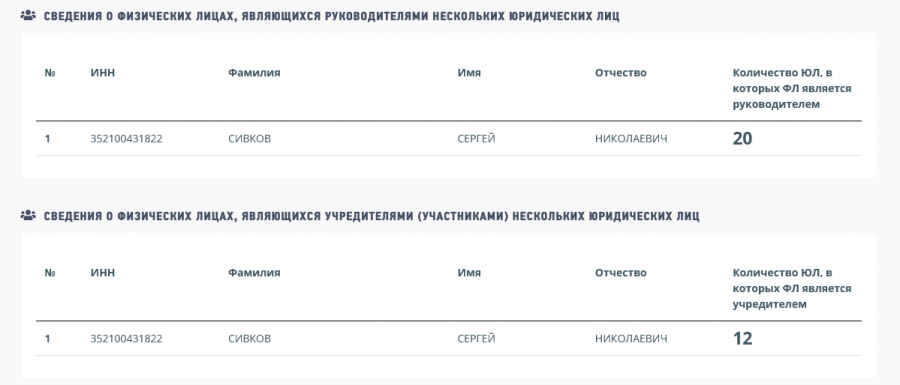
Task: Select the Фамилия column header in the founders table
Action: tap(254, 273)
